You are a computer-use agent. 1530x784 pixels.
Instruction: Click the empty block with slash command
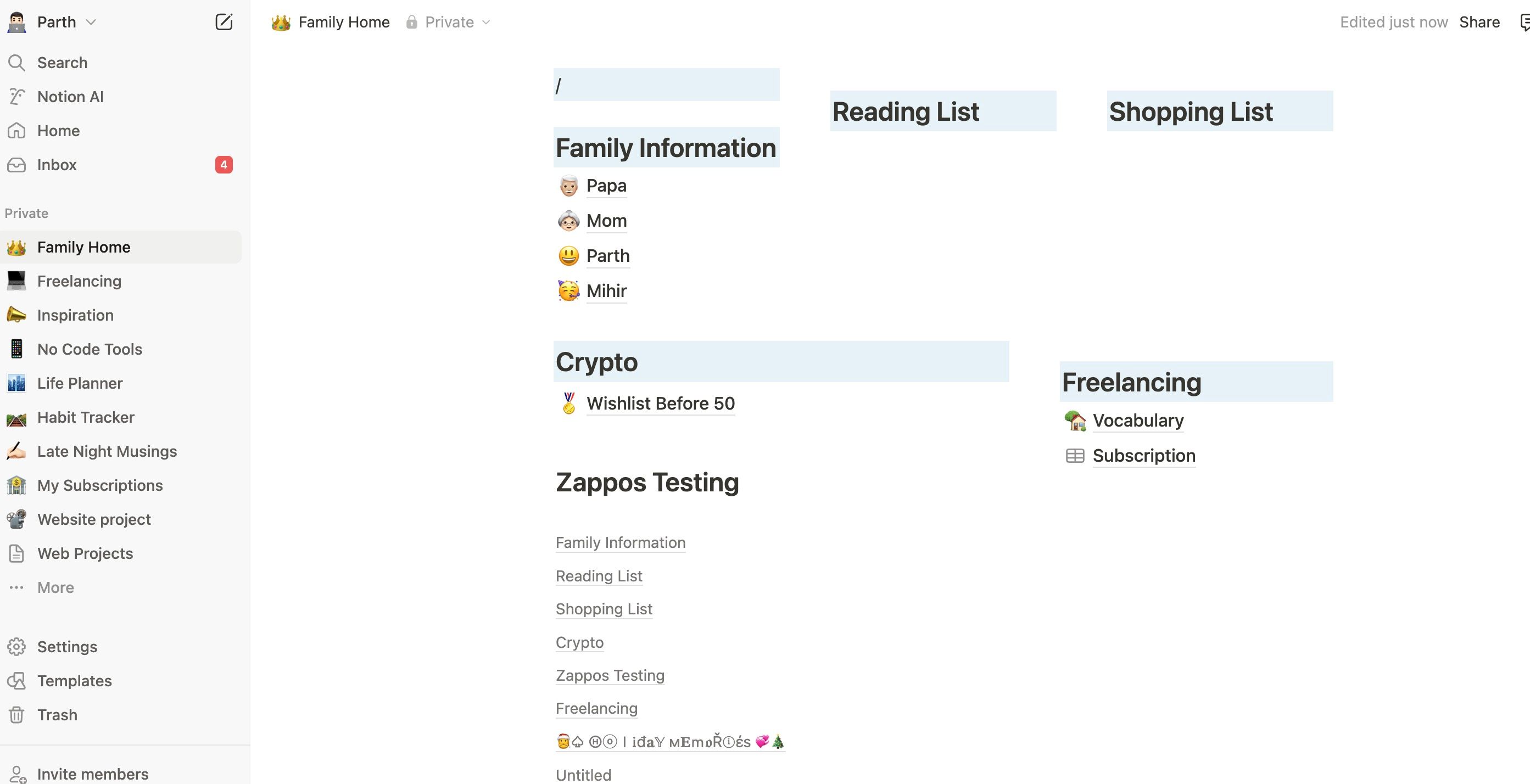tap(665, 85)
